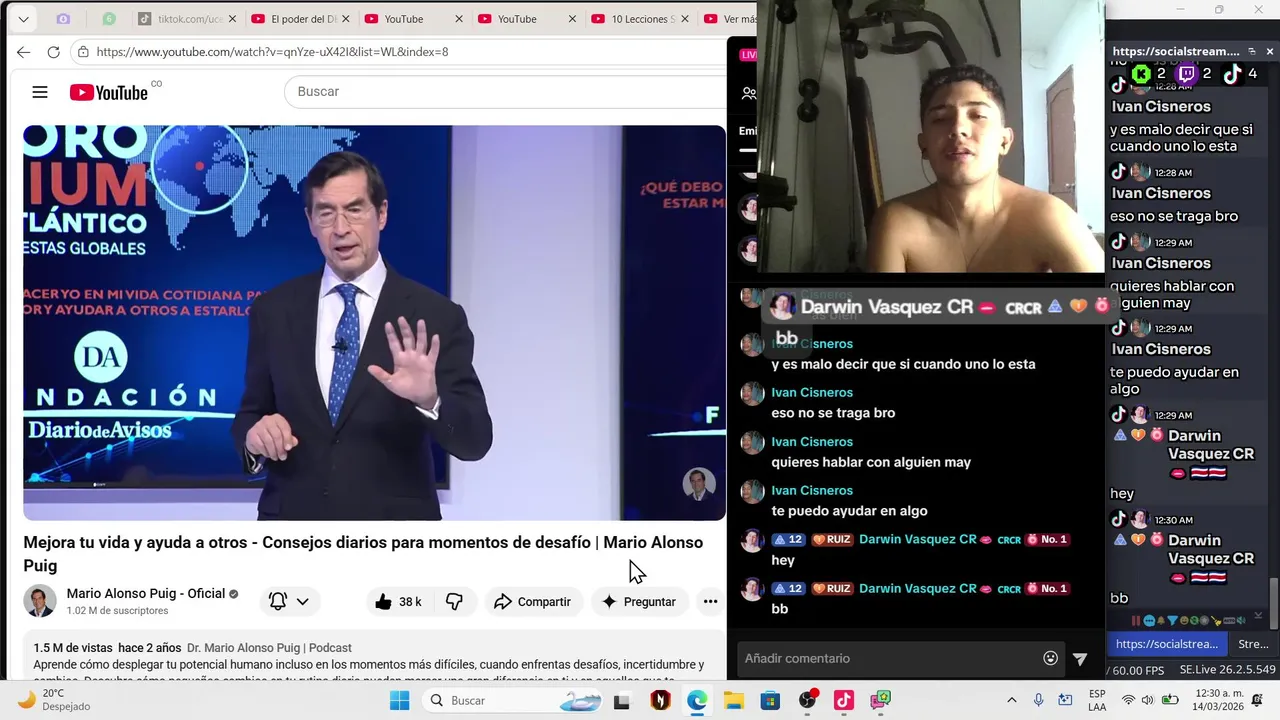Open more actions three-dot menu under video
The image size is (1280, 720).
click(710, 602)
